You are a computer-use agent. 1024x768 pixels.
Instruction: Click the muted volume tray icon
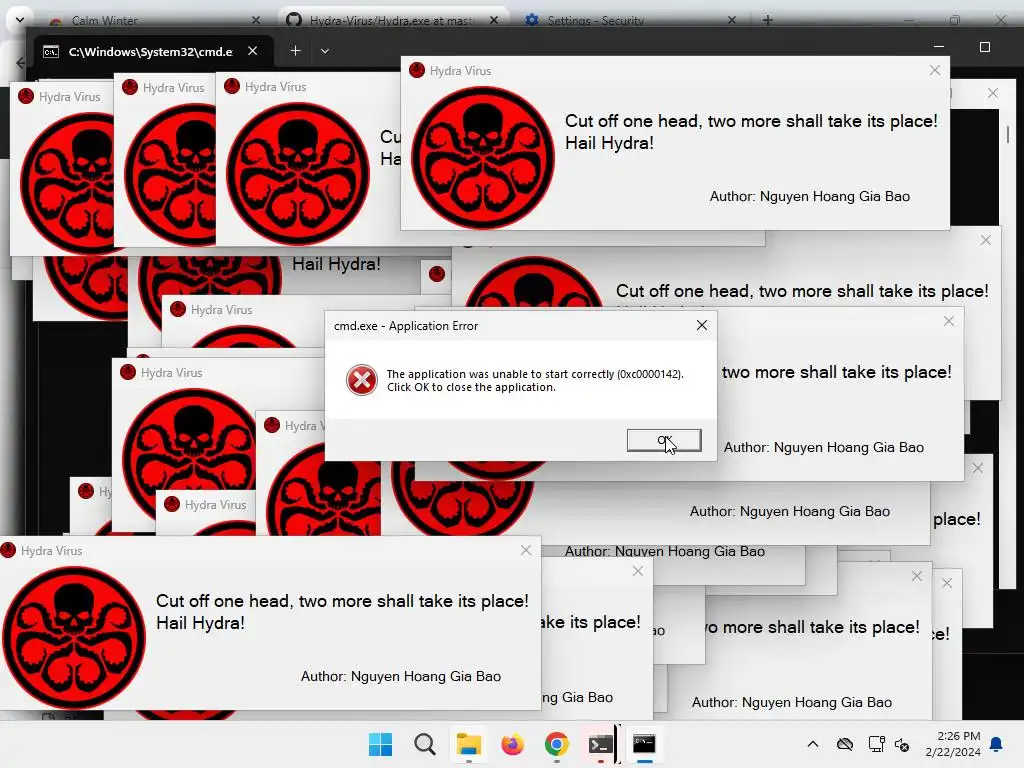point(902,744)
